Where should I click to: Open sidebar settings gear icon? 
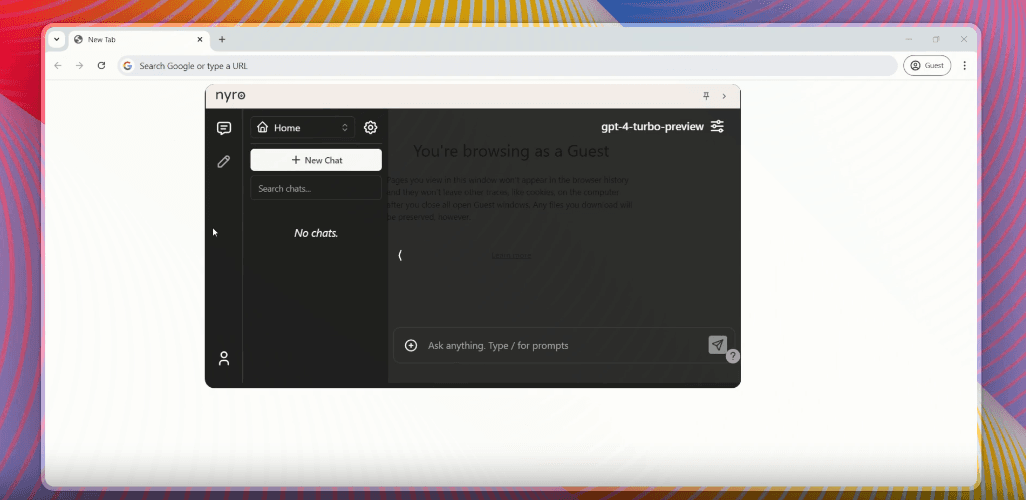pyautogui.click(x=370, y=128)
